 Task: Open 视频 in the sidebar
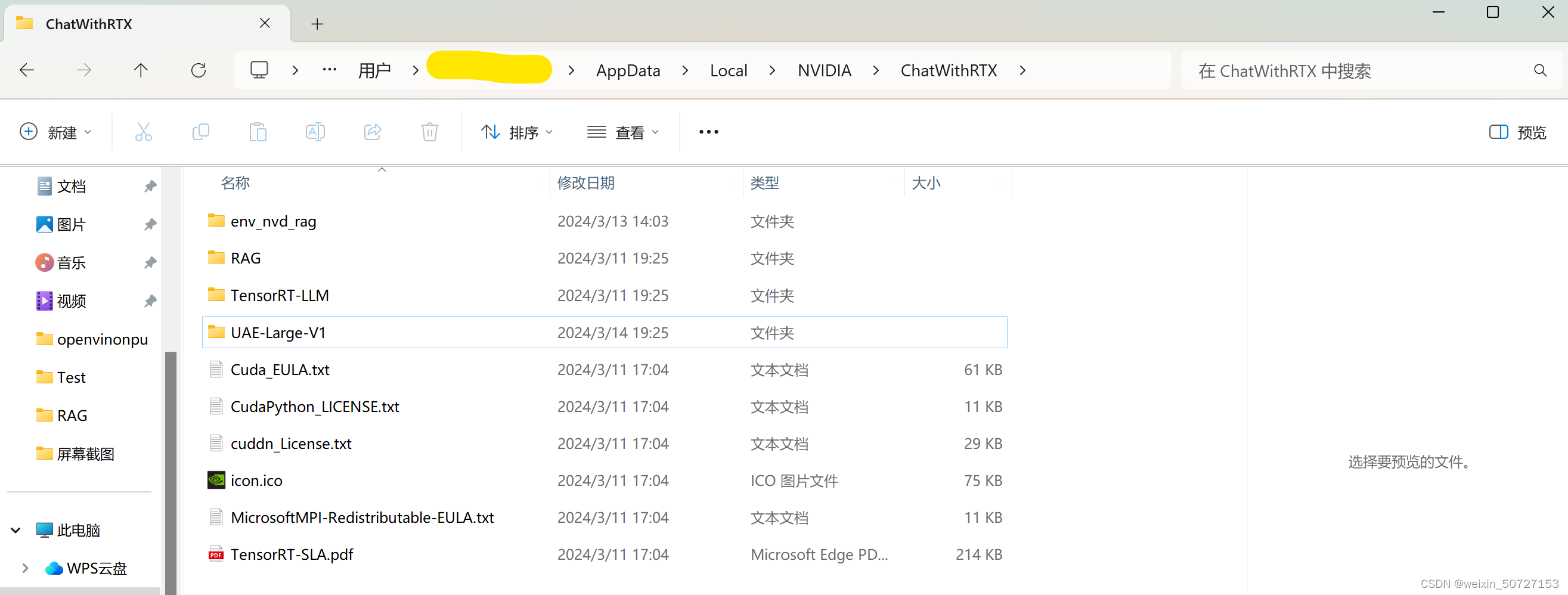pyautogui.click(x=71, y=301)
